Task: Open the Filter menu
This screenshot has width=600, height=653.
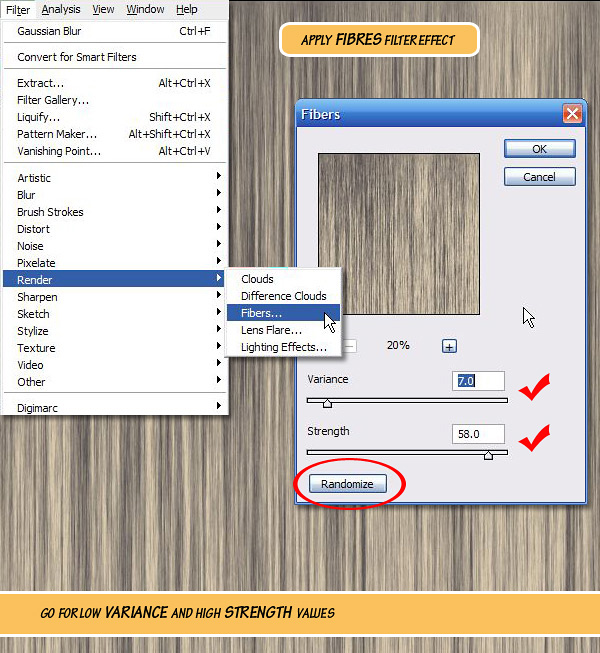Action: [x=18, y=9]
